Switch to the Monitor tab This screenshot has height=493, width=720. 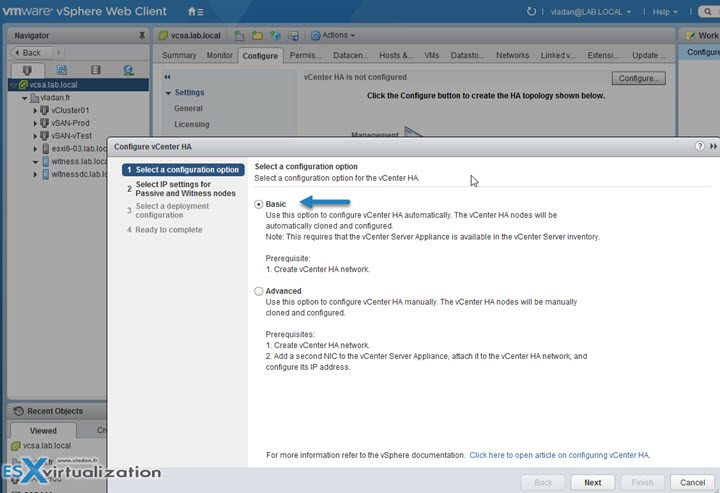[219, 55]
